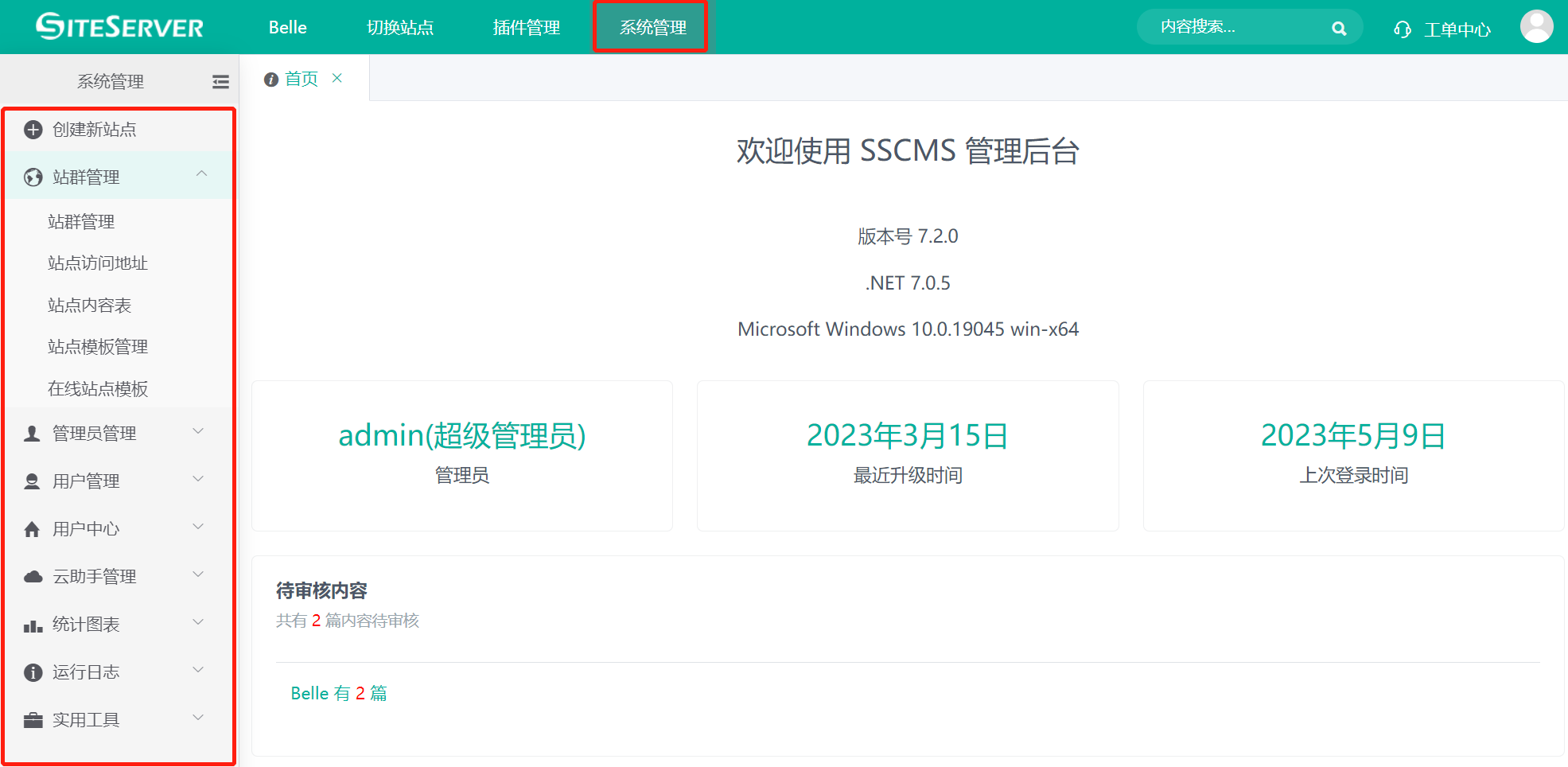Screen dimensions: 1568x767
Task: Expand the 管理员管理 menu
Action: [198, 431]
